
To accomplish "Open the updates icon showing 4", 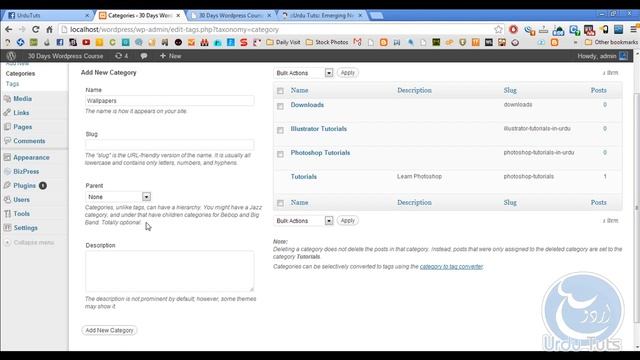I will pyautogui.click(x=122, y=56).
